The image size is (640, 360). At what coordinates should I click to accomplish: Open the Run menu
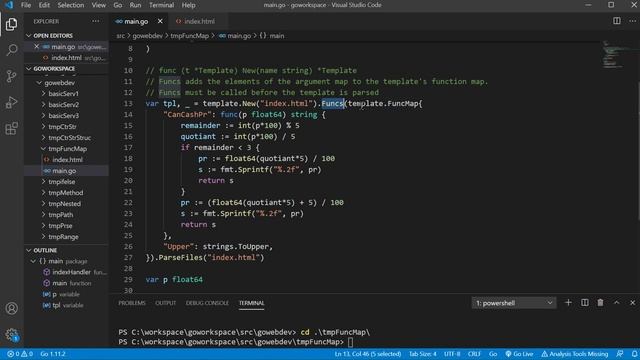135,5
